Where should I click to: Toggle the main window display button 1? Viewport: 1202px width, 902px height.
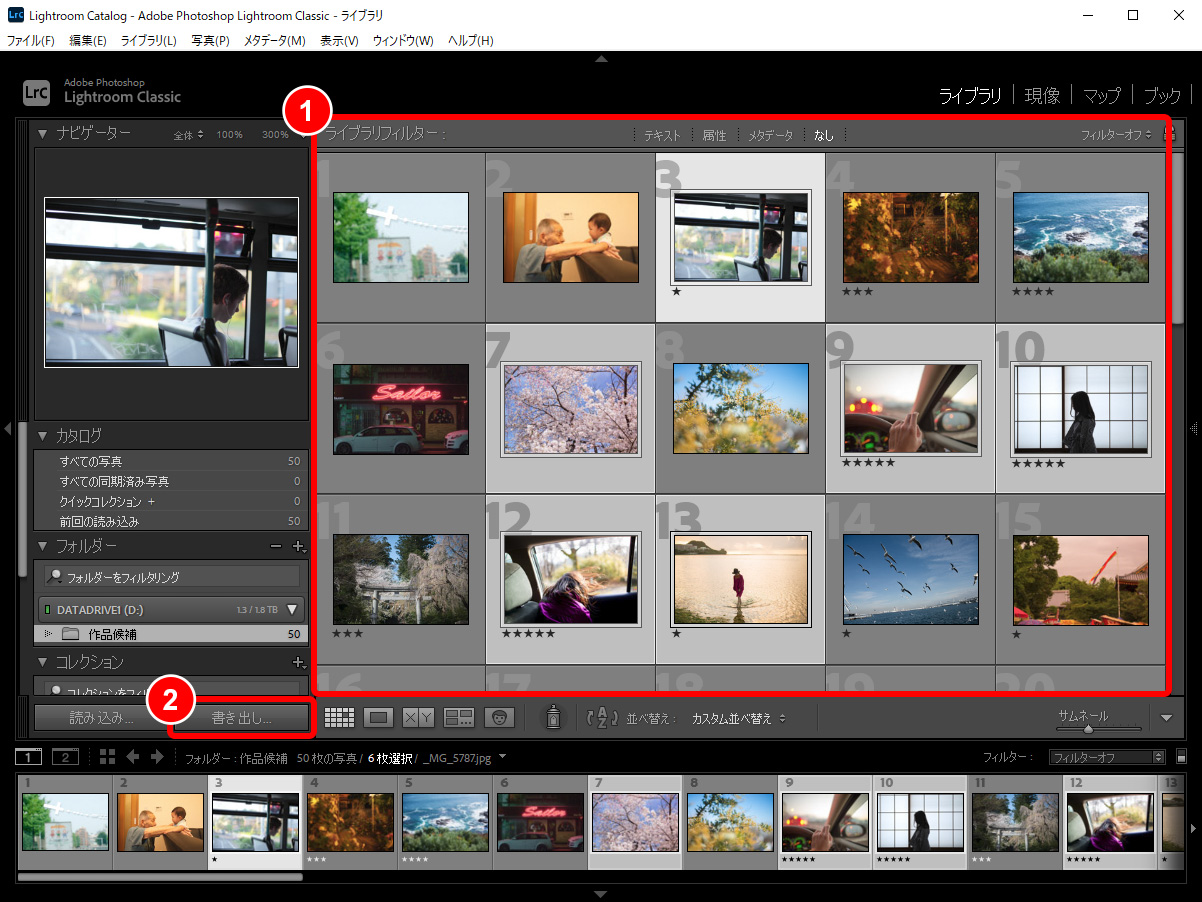pos(29,757)
